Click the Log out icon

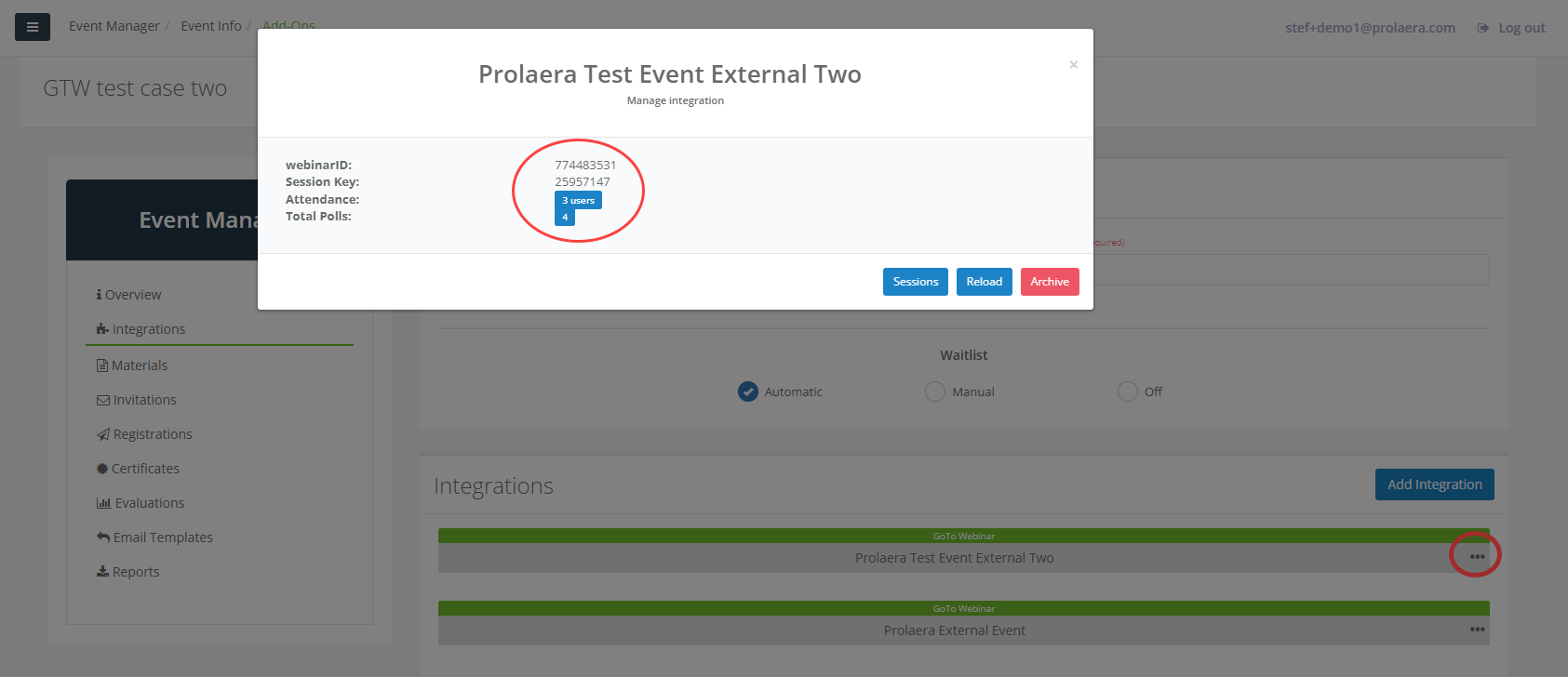(1483, 28)
